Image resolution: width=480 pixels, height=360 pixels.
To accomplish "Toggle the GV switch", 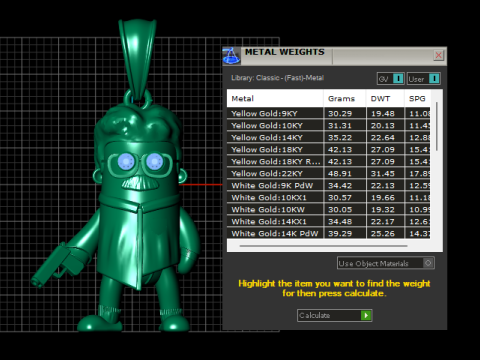I will pos(391,79).
